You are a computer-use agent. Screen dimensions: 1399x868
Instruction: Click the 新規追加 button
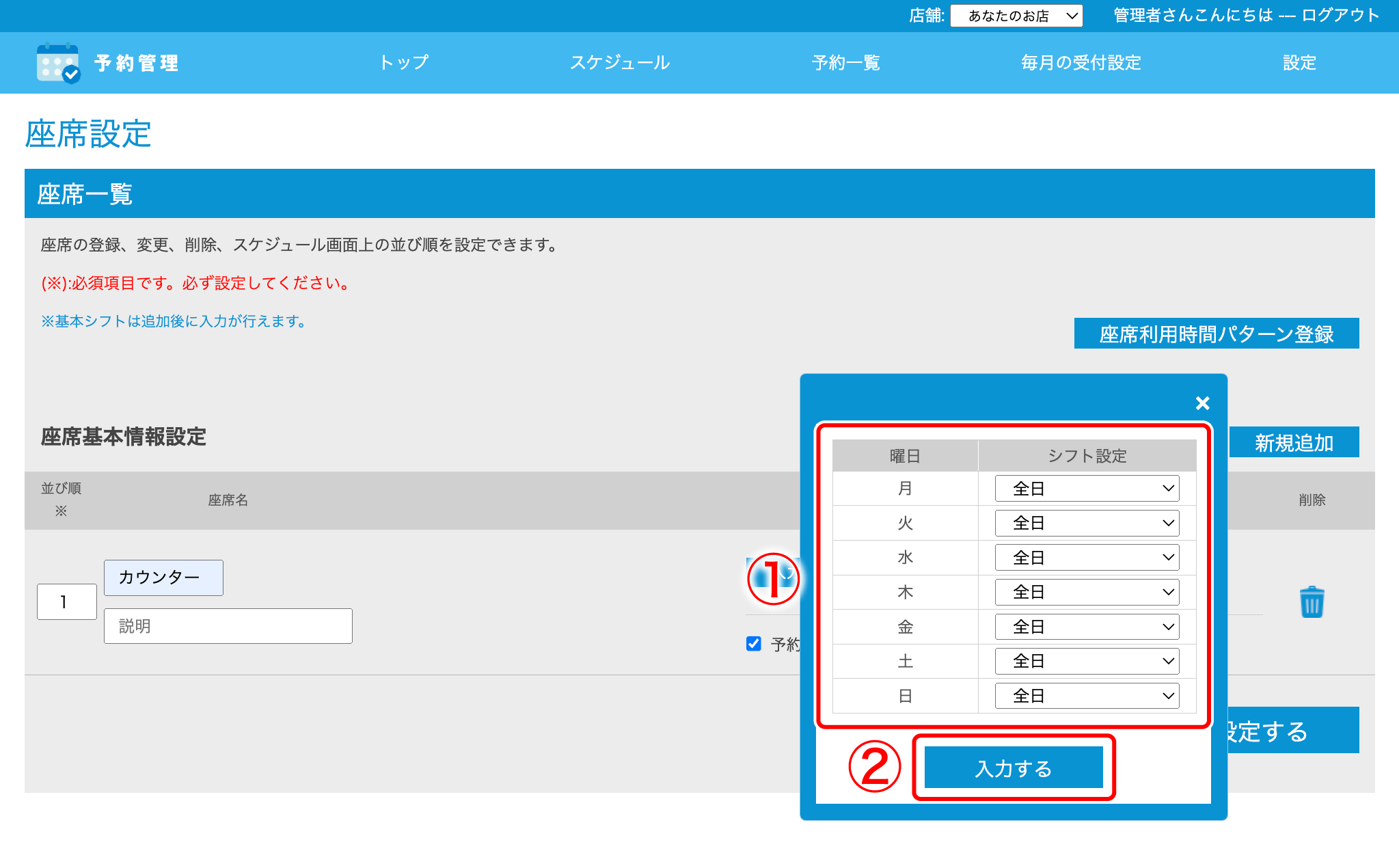click(1293, 443)
